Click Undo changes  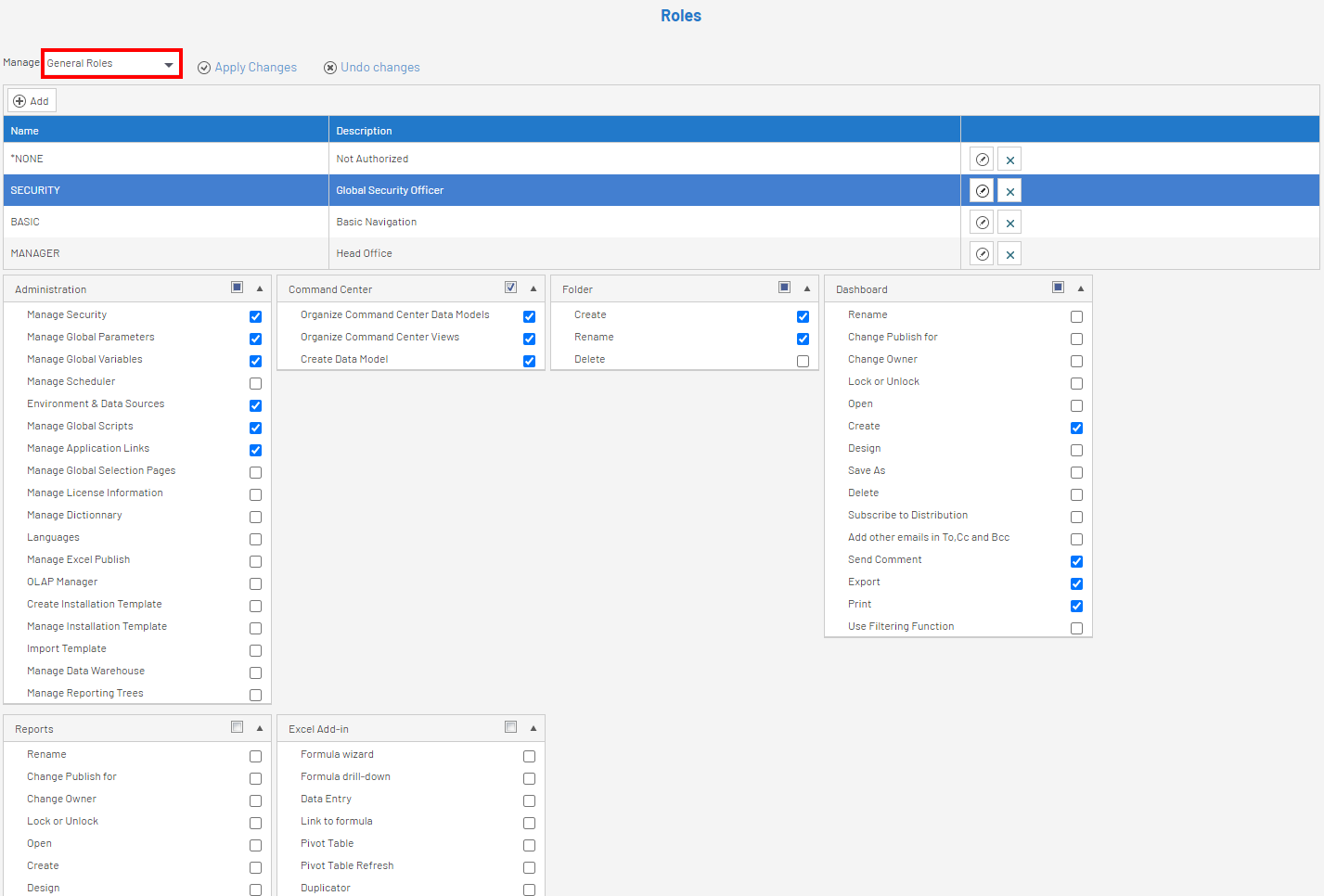pyautogui.click(x=371, y=68)
